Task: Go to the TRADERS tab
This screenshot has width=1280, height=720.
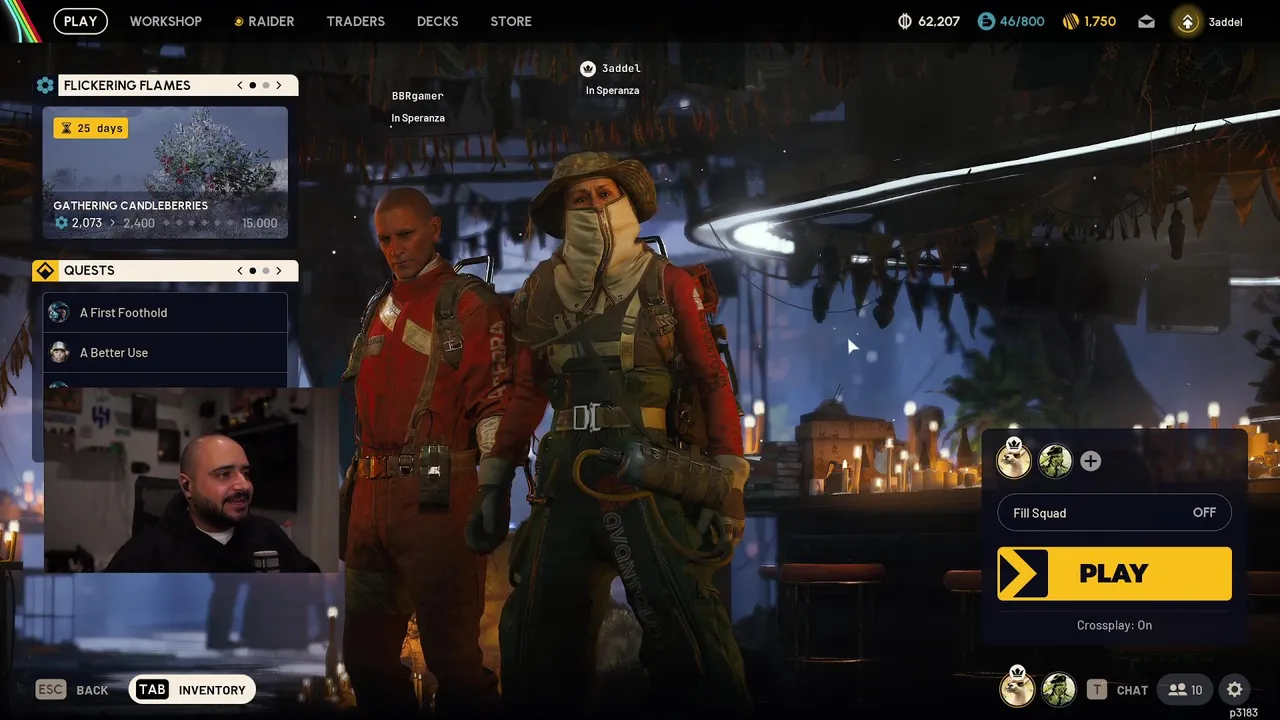Action: [x=355, y=21]
